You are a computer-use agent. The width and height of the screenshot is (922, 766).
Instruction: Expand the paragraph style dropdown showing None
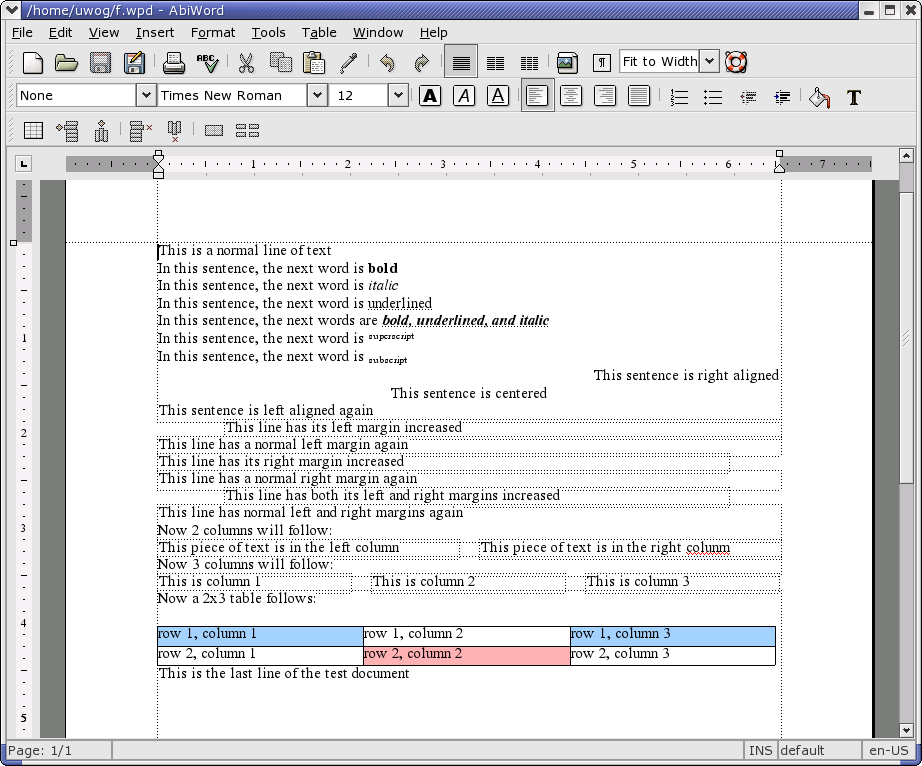point(145,96)
